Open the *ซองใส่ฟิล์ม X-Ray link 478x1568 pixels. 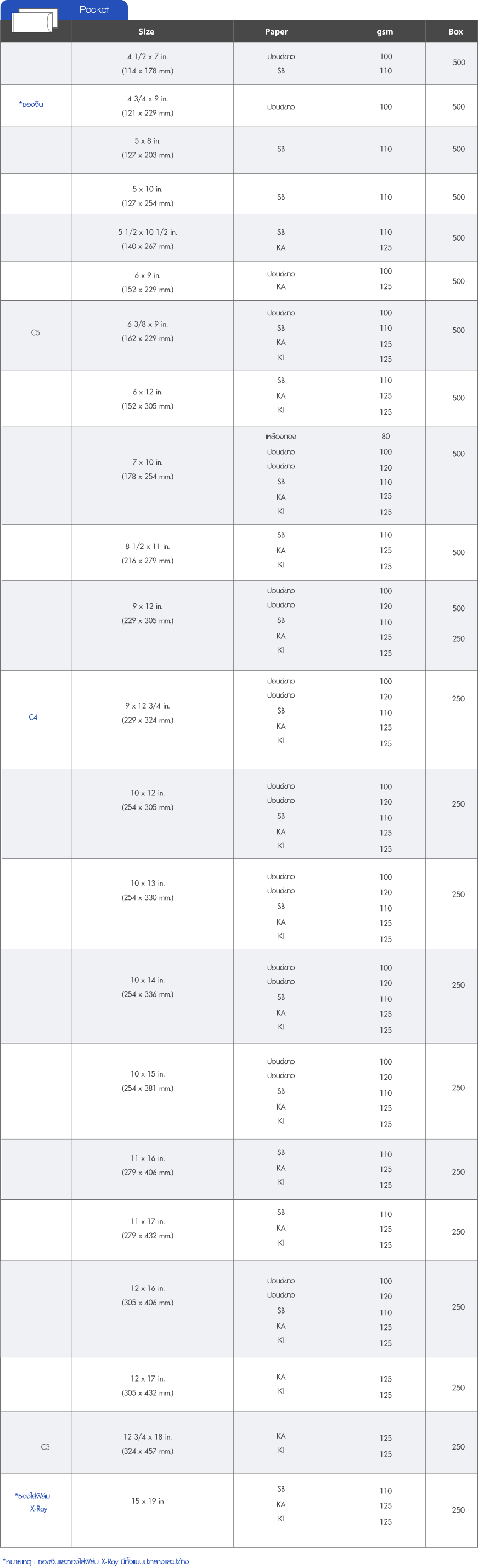coord(33,1502)
